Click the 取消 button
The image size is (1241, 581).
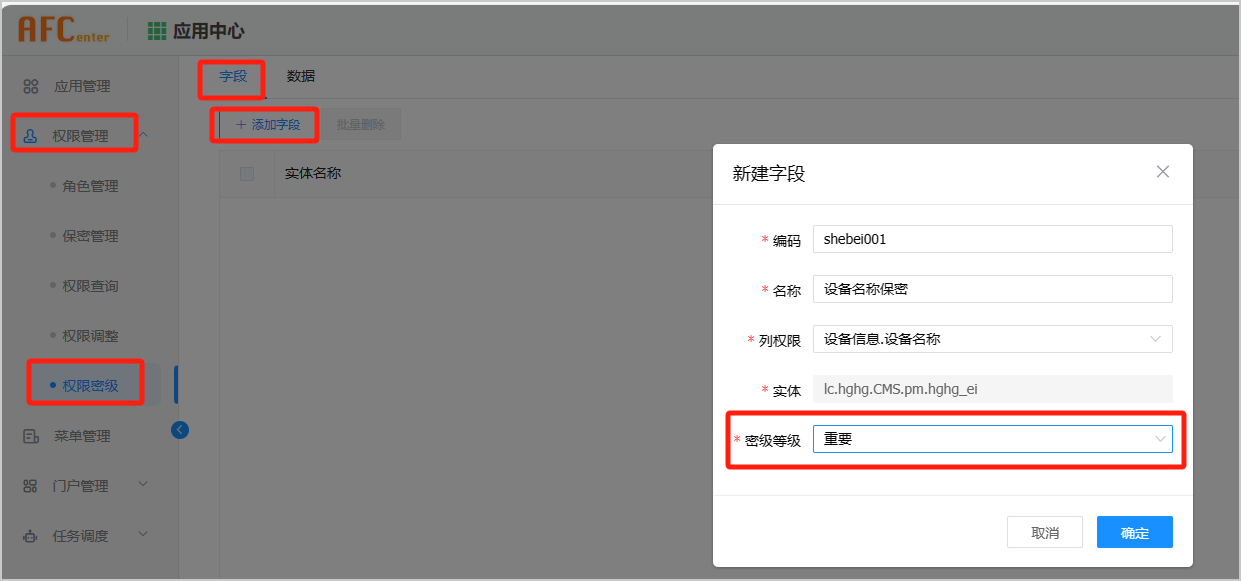(1044, 532)
